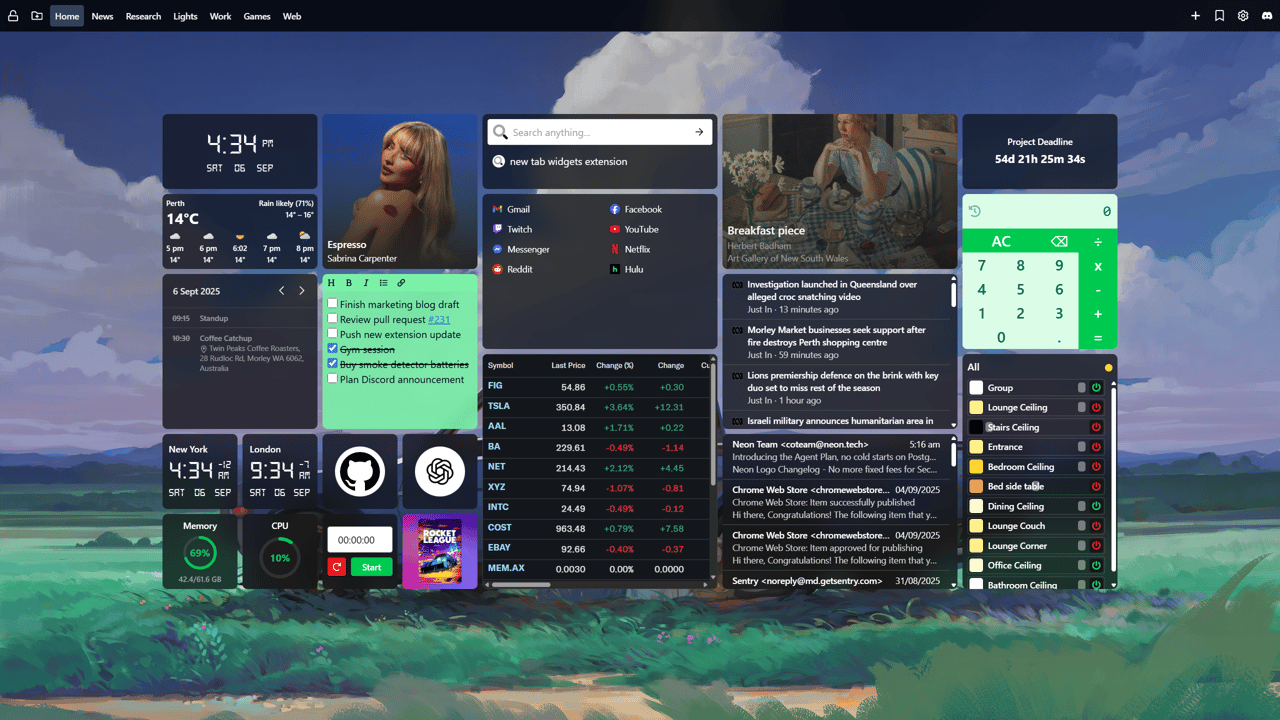This screenshot has width=1280, height=720.
Task: Reset the stopwatch with red button
Action: pos(337,567)
